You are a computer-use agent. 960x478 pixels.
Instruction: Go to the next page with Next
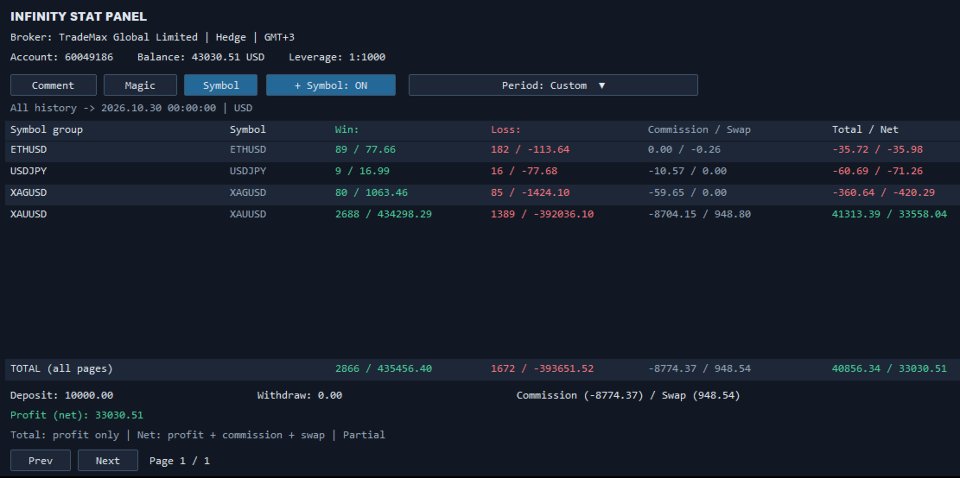coord(108,460)
